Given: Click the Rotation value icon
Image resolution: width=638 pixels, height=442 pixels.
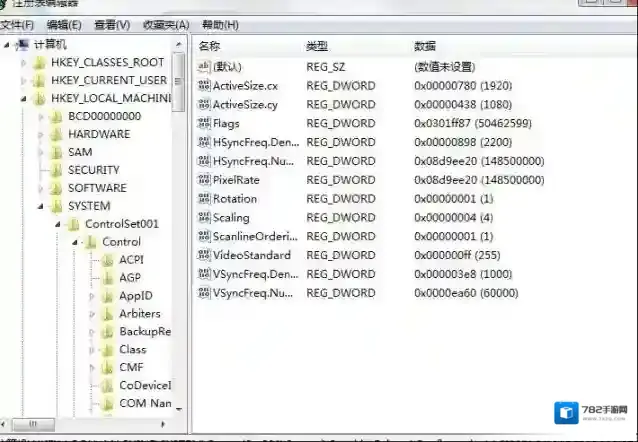Looking at the screenshot, I should tap(204, 199).
